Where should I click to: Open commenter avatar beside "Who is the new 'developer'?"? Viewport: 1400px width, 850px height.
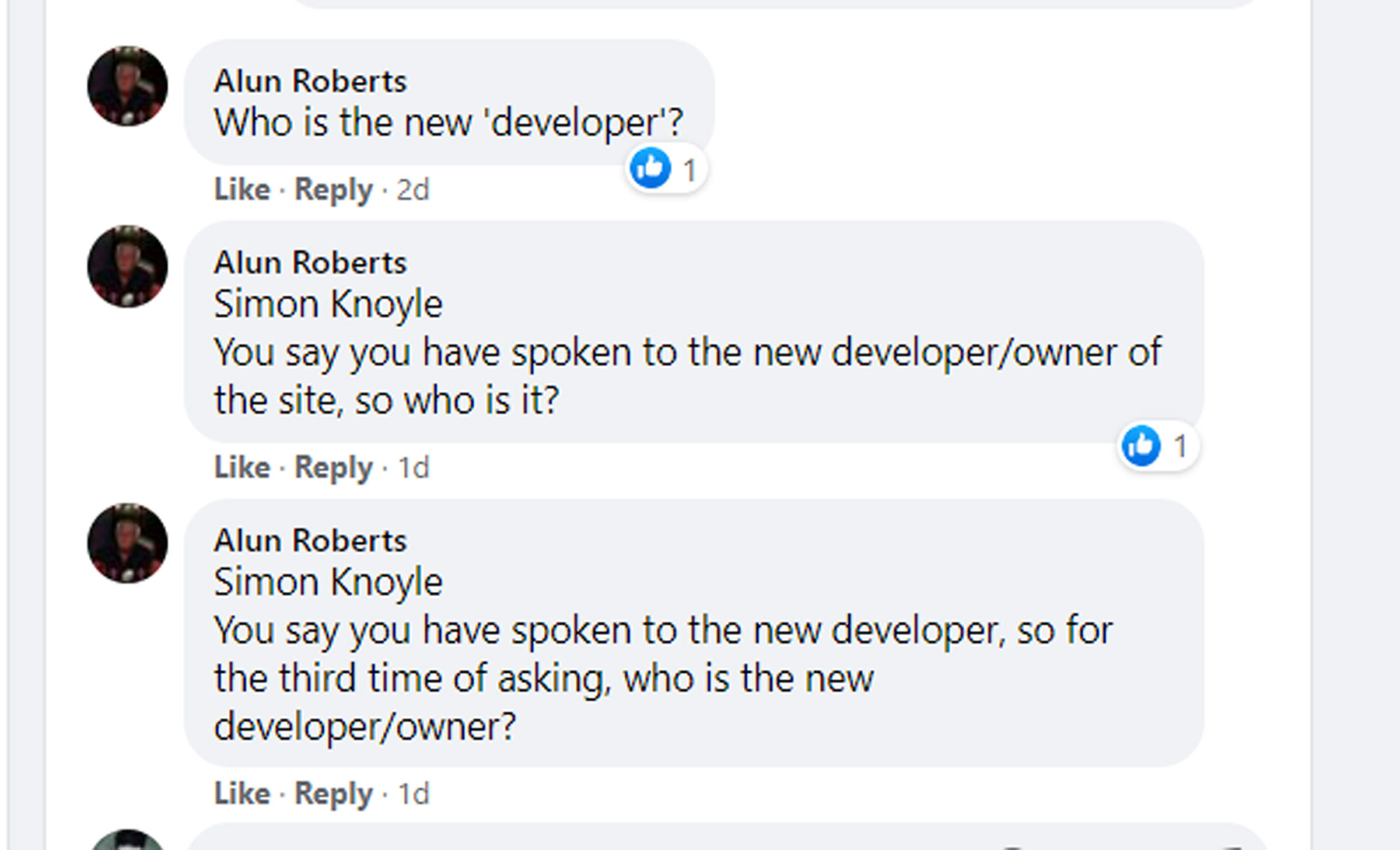(x=127, y=86)
